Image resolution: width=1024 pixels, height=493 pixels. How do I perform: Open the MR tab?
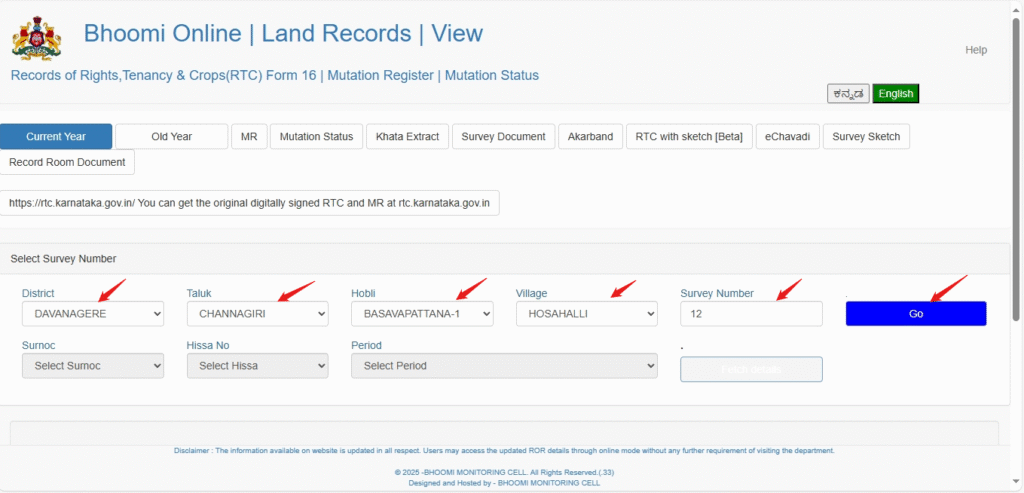pos(249,136)
